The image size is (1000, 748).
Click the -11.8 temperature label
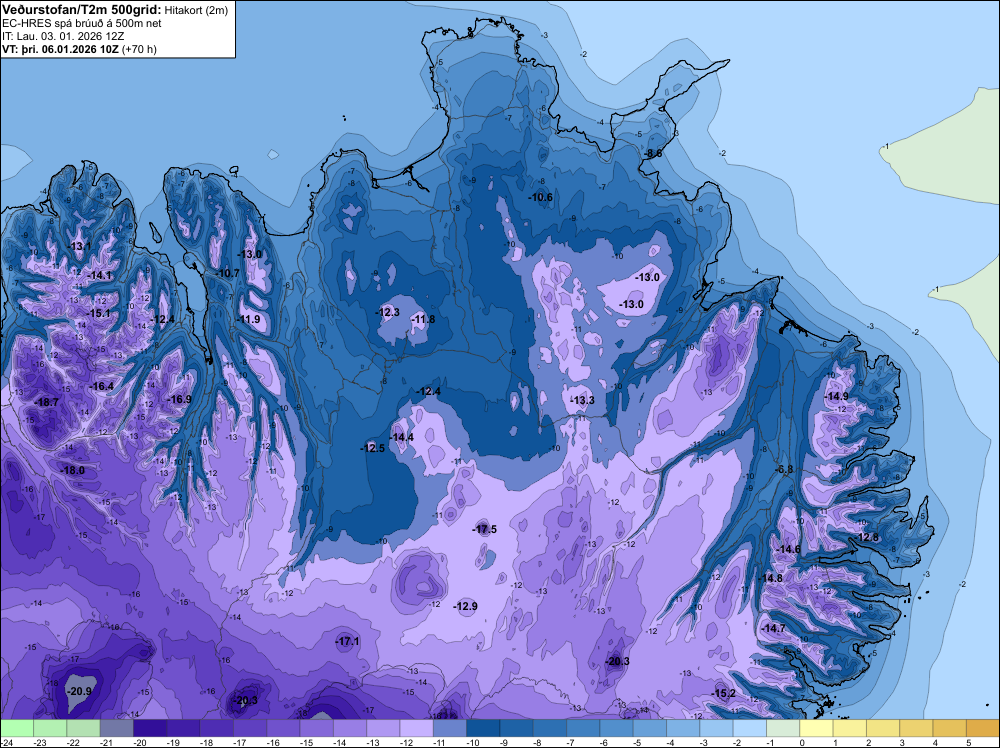pos(423,319)
